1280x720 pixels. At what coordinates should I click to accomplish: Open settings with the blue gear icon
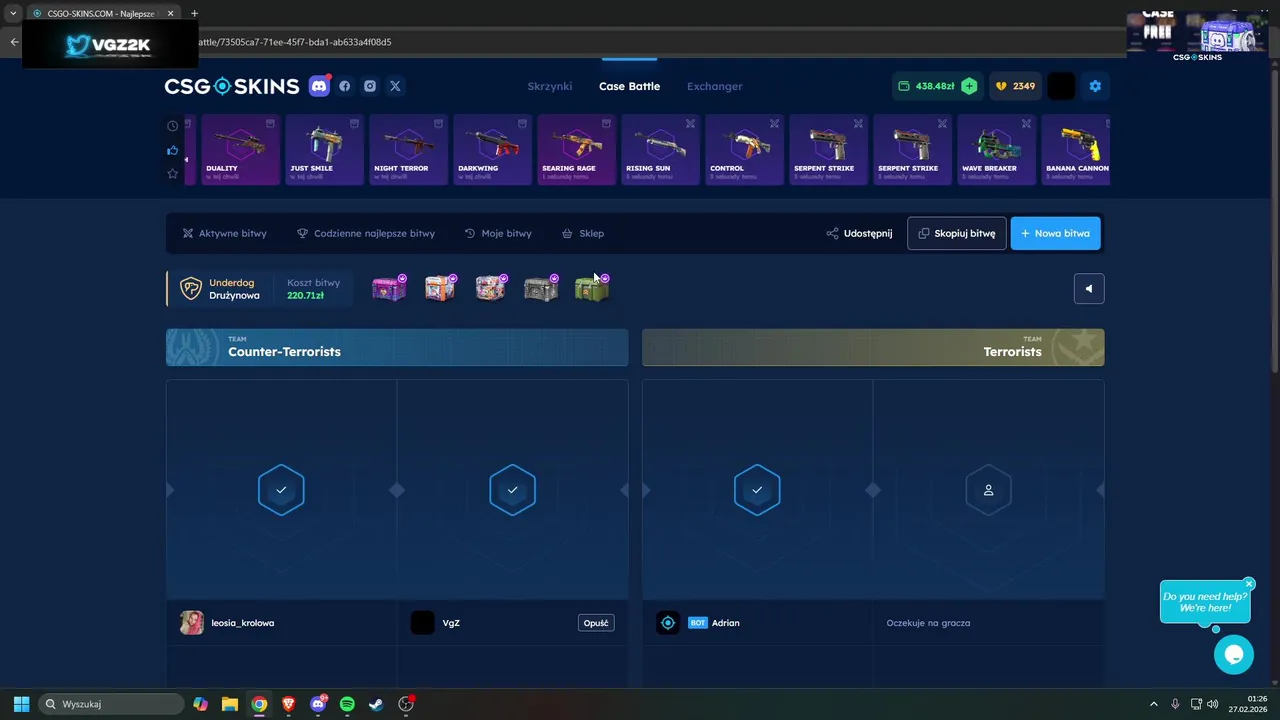[x=1095, y=86]
